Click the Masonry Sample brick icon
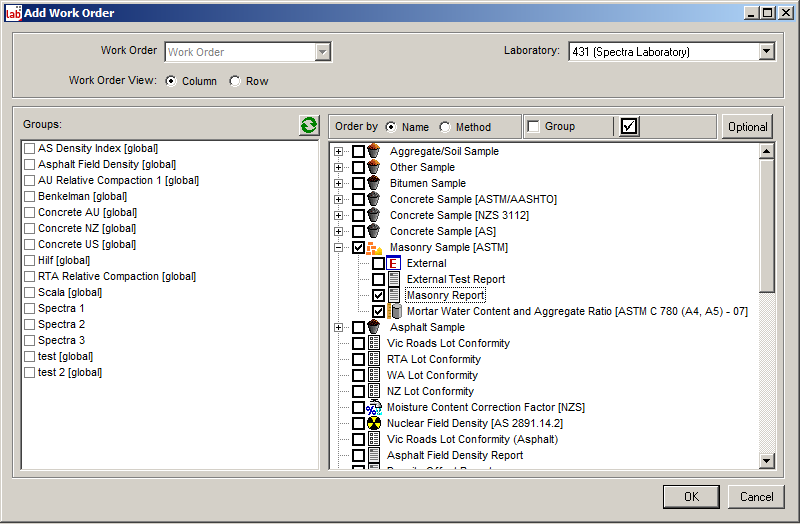Image resolution: width=800 pixels, height=524 pixels. point(374,247)
